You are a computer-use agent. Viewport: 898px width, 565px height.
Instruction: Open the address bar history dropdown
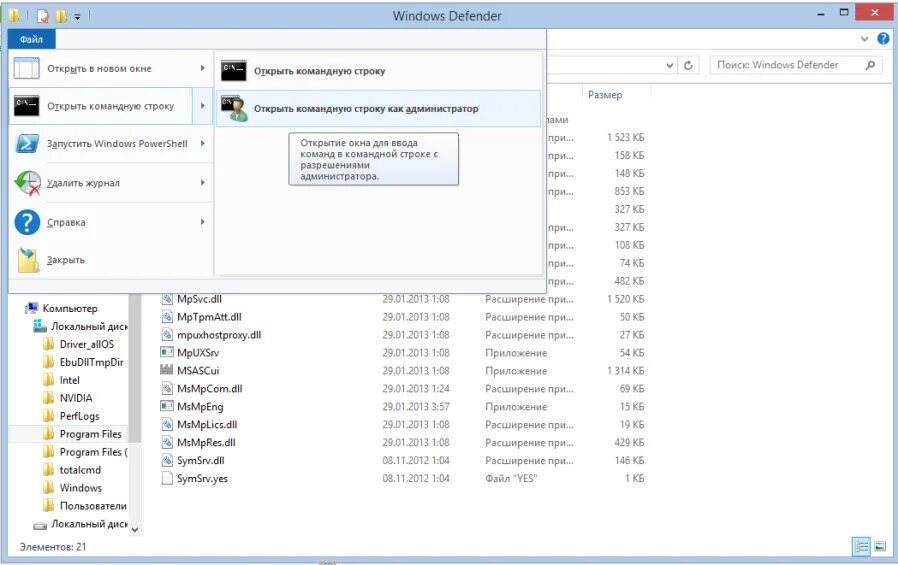669,65
